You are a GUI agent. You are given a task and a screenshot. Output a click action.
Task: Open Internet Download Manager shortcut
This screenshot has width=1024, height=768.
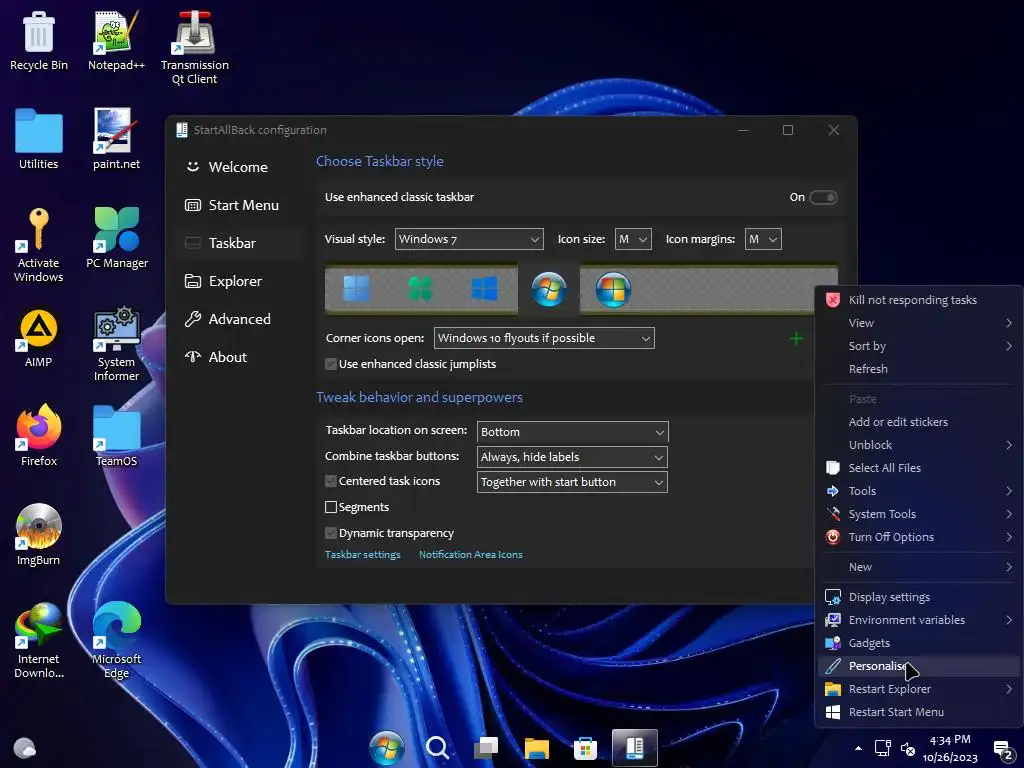point(39,641)
